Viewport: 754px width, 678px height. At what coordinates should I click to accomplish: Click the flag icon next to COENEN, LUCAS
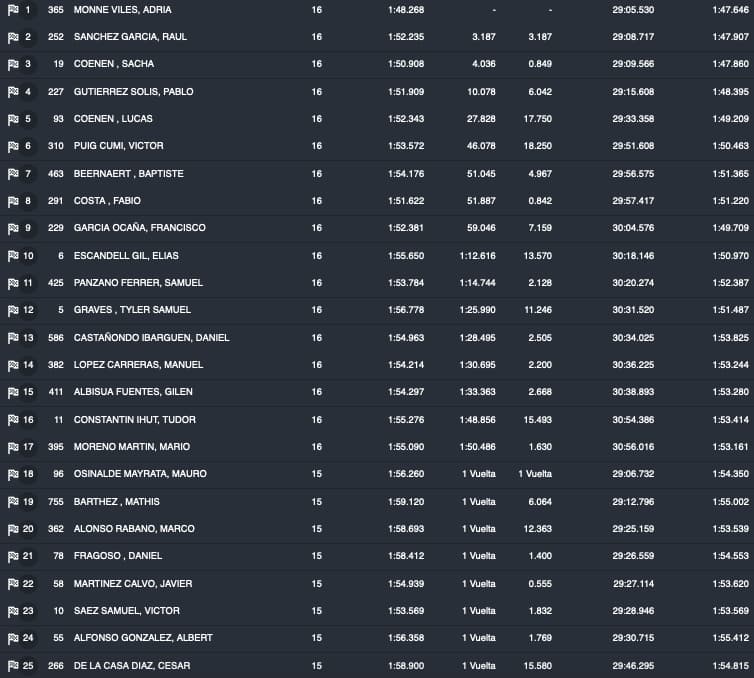tap(13, 119)
